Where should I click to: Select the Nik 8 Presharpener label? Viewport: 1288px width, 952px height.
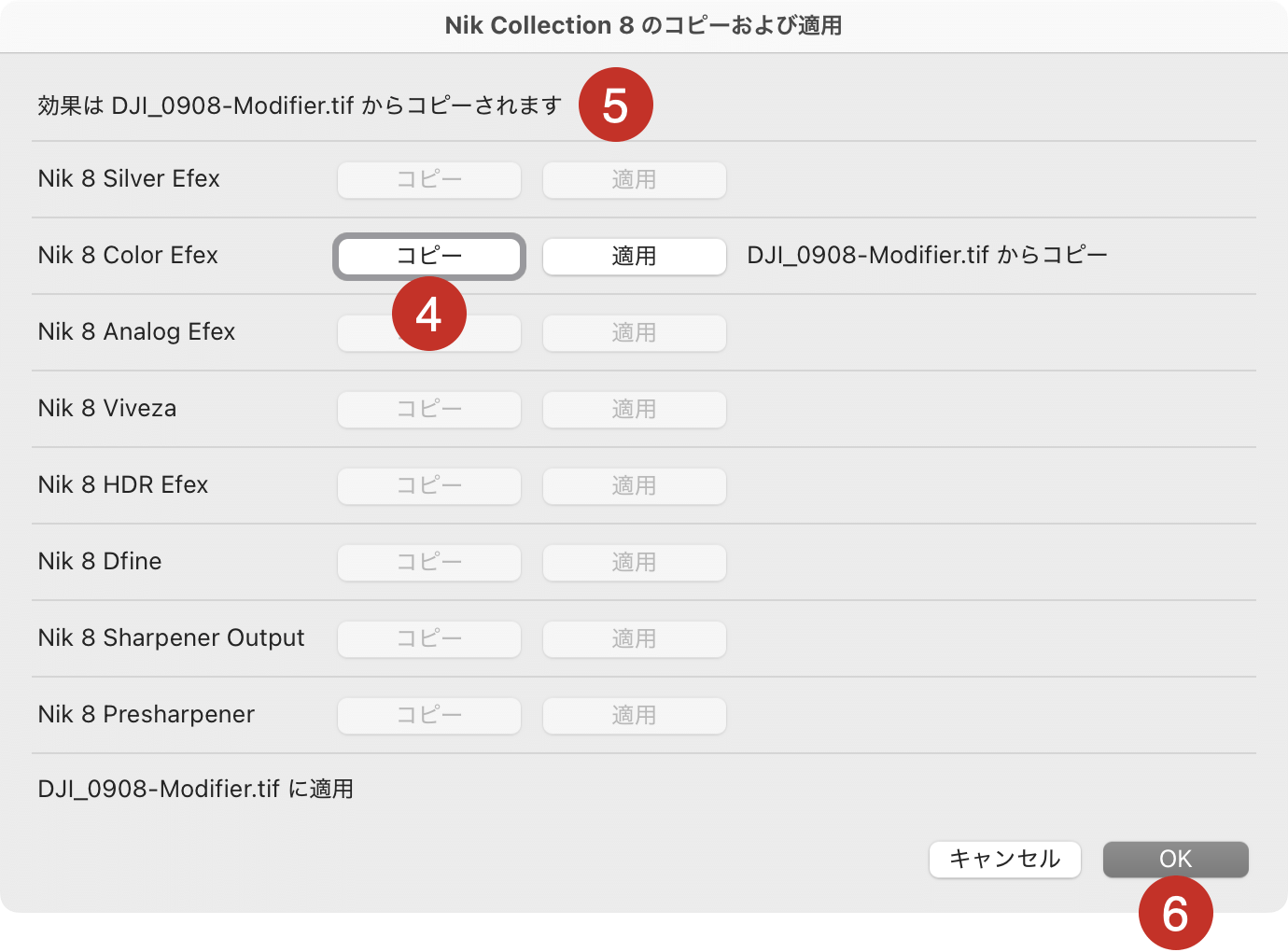pos(147,714)
